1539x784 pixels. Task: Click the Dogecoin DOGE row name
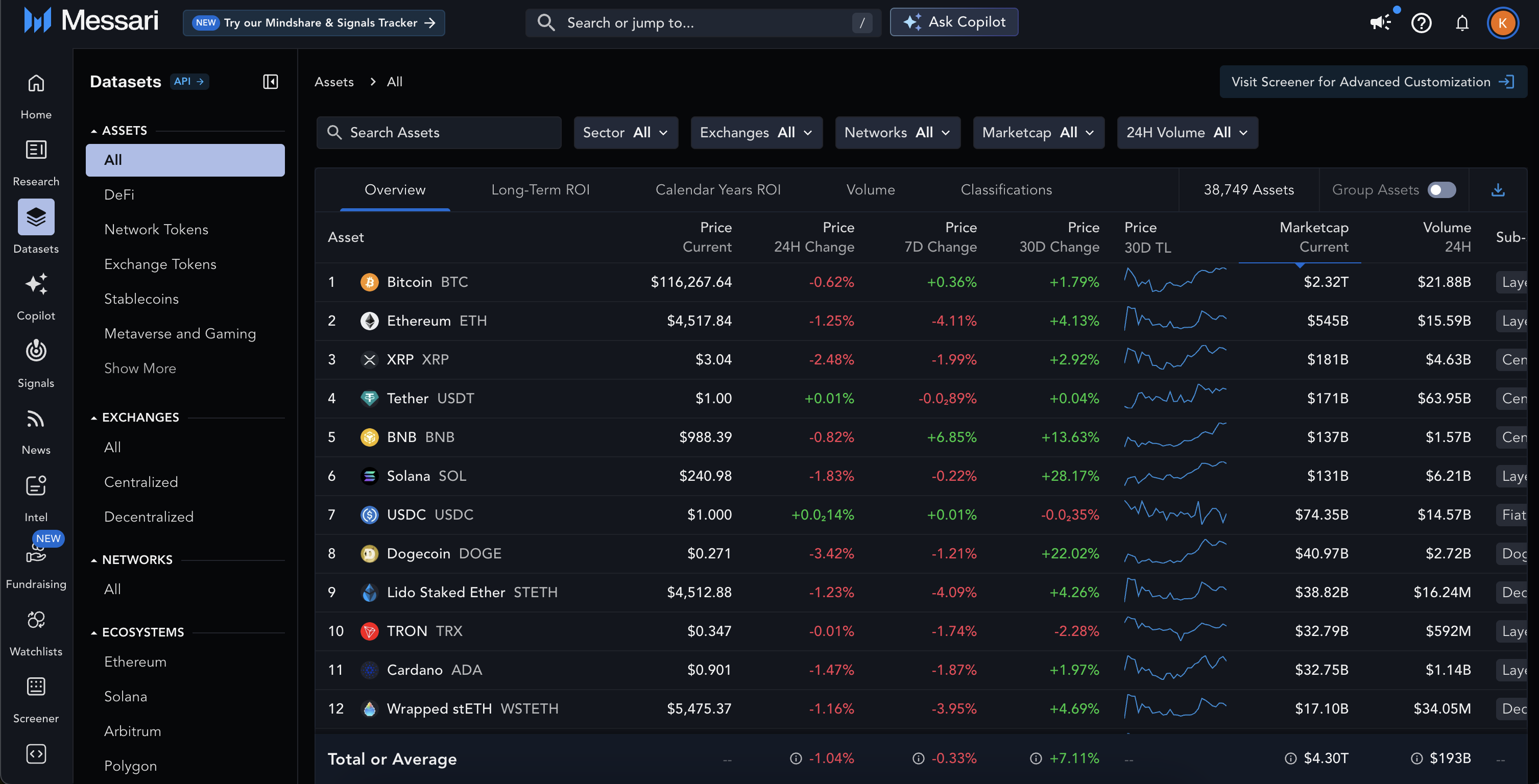[x=444, y=553]
